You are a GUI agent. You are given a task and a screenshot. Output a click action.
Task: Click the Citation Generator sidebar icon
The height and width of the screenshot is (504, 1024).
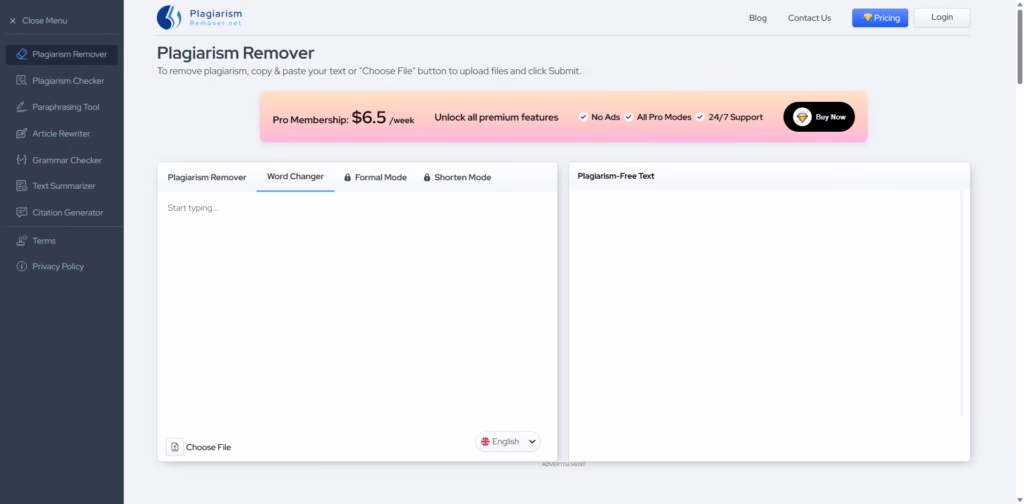(22, 212)
